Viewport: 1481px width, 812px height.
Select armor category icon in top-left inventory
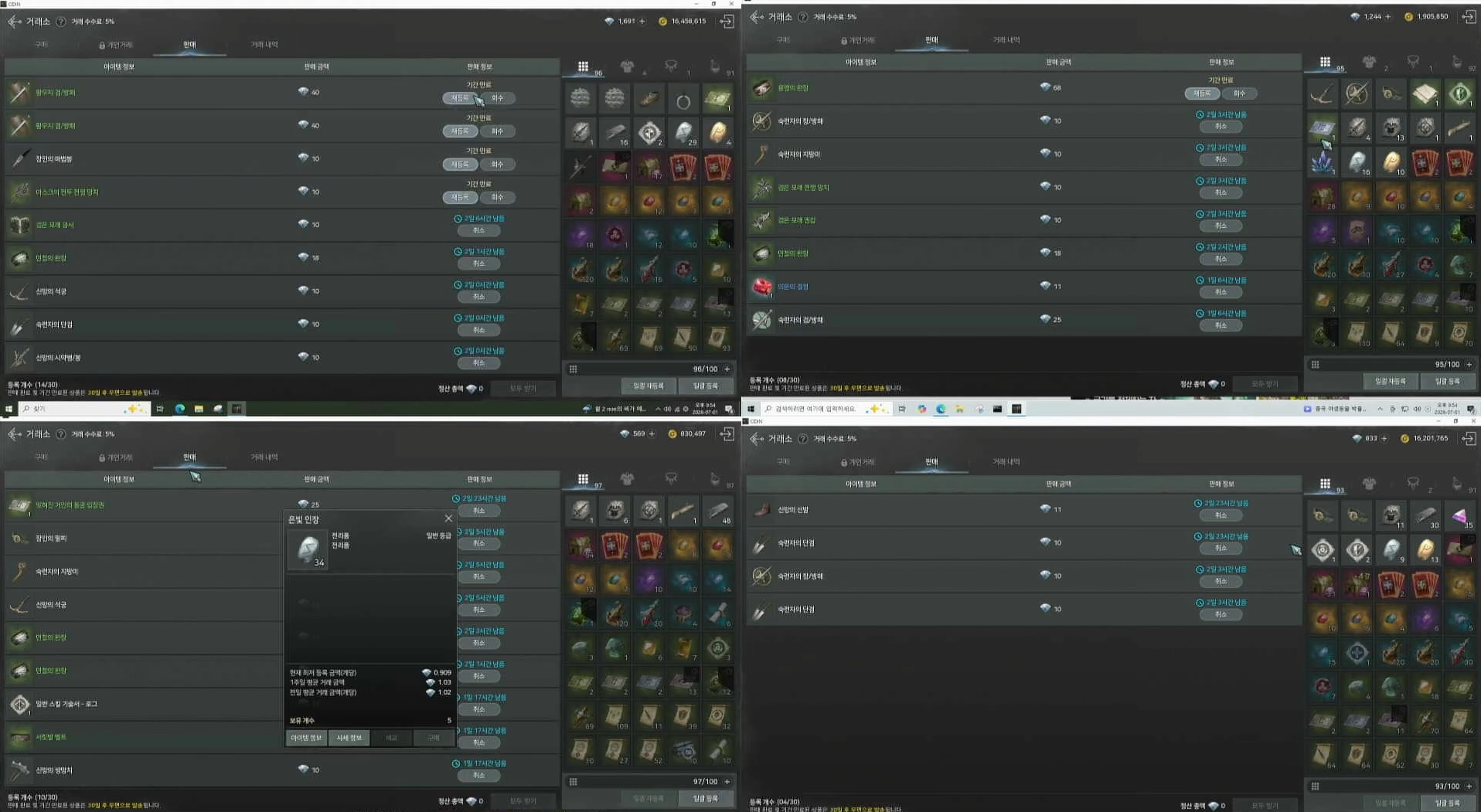point(627,66)
